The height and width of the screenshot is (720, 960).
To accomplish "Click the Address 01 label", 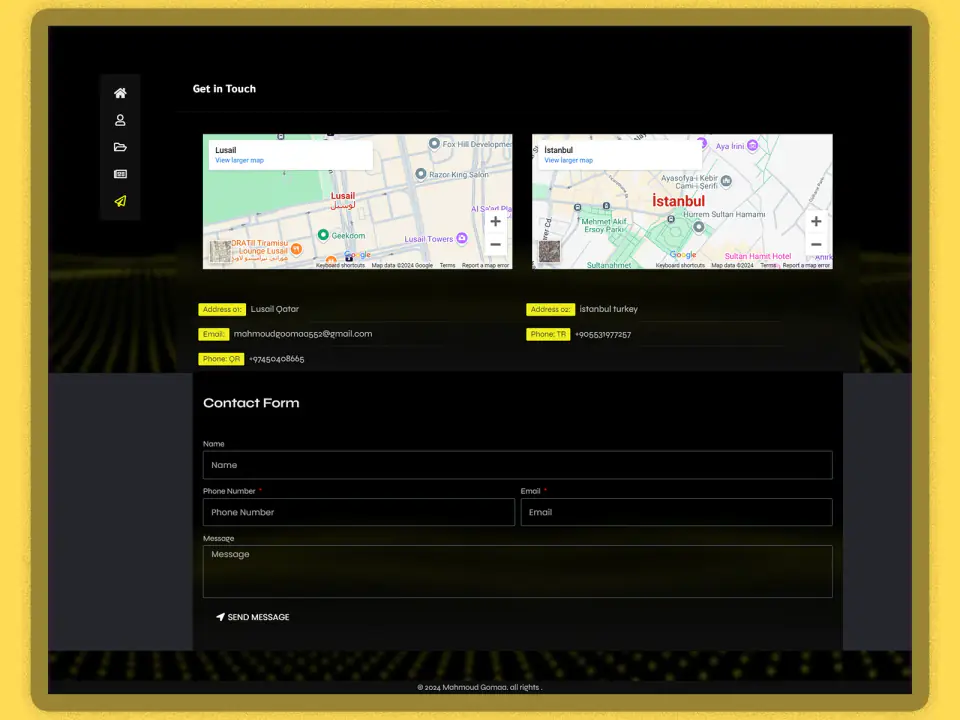I will [222, 309].
